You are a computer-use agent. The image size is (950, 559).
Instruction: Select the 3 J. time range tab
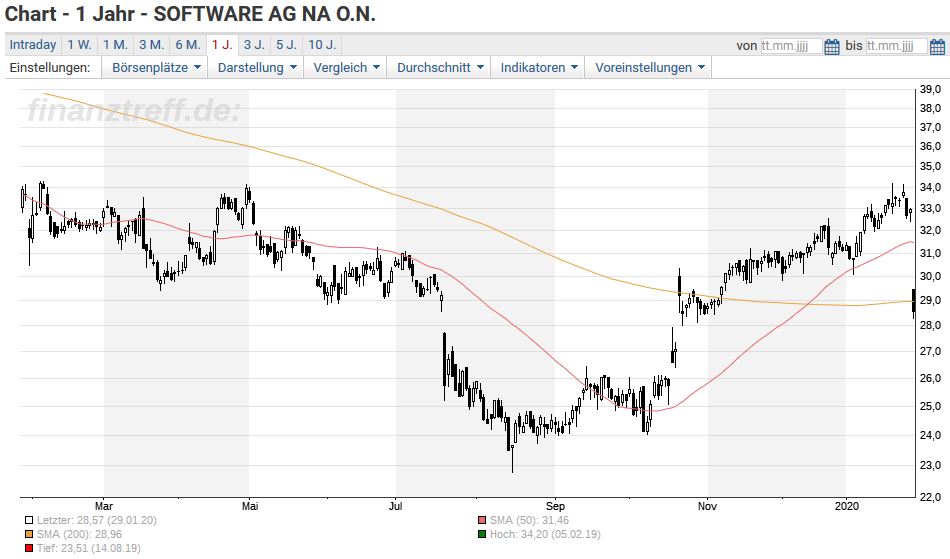(x=254, y=45)
